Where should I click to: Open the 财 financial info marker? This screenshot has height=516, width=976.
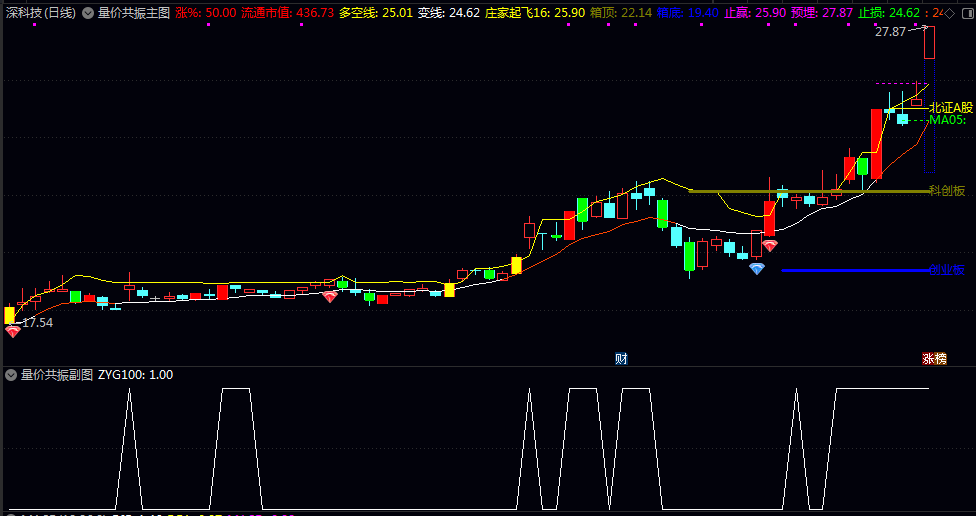pyautogui.click(x=621, y=359)
